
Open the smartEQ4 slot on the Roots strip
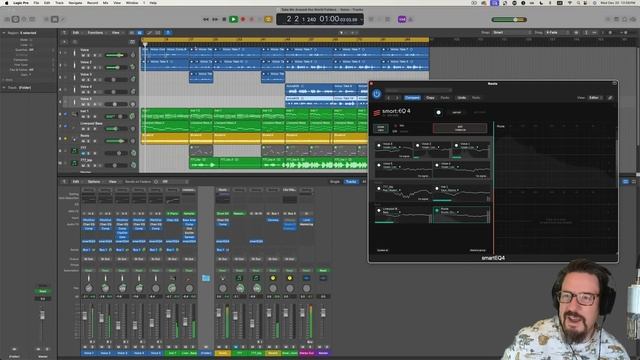tap(223, 241)
